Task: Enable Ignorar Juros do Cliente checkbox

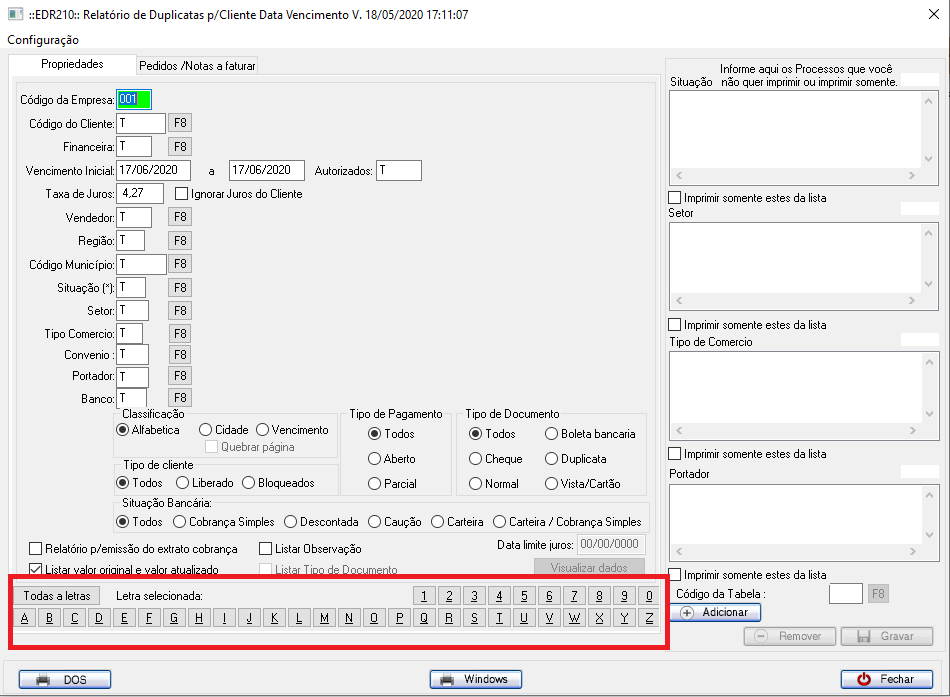Action: [182, 194]
